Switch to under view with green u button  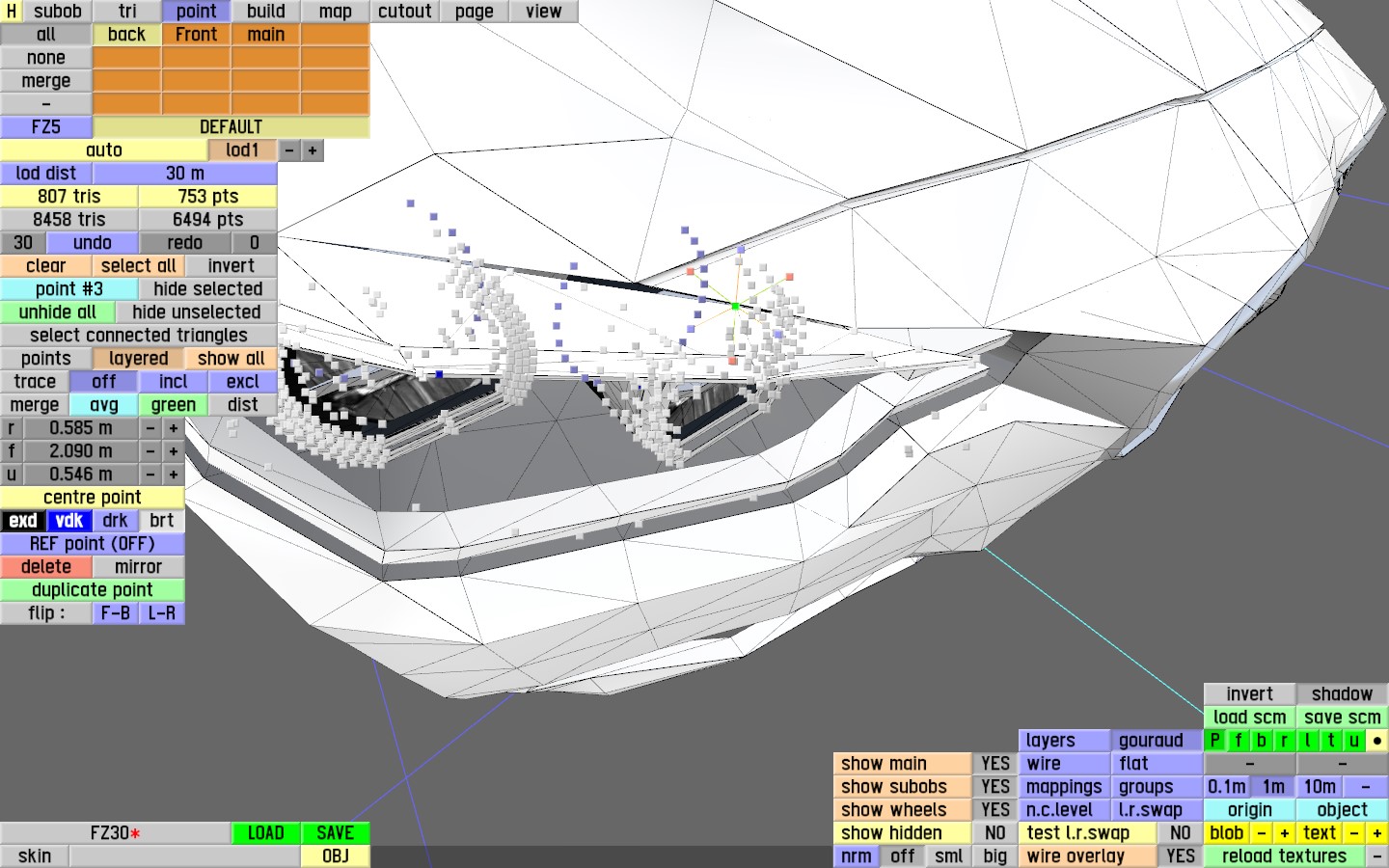pos(1354,741)
